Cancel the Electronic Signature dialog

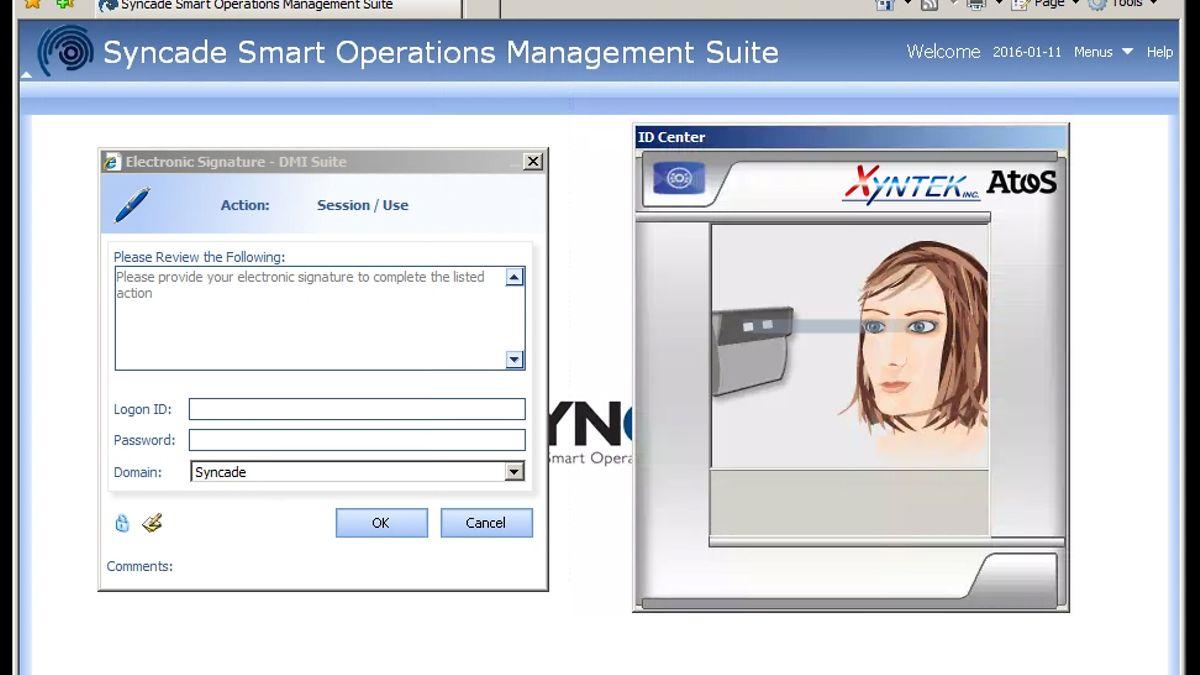pos(486,523)
